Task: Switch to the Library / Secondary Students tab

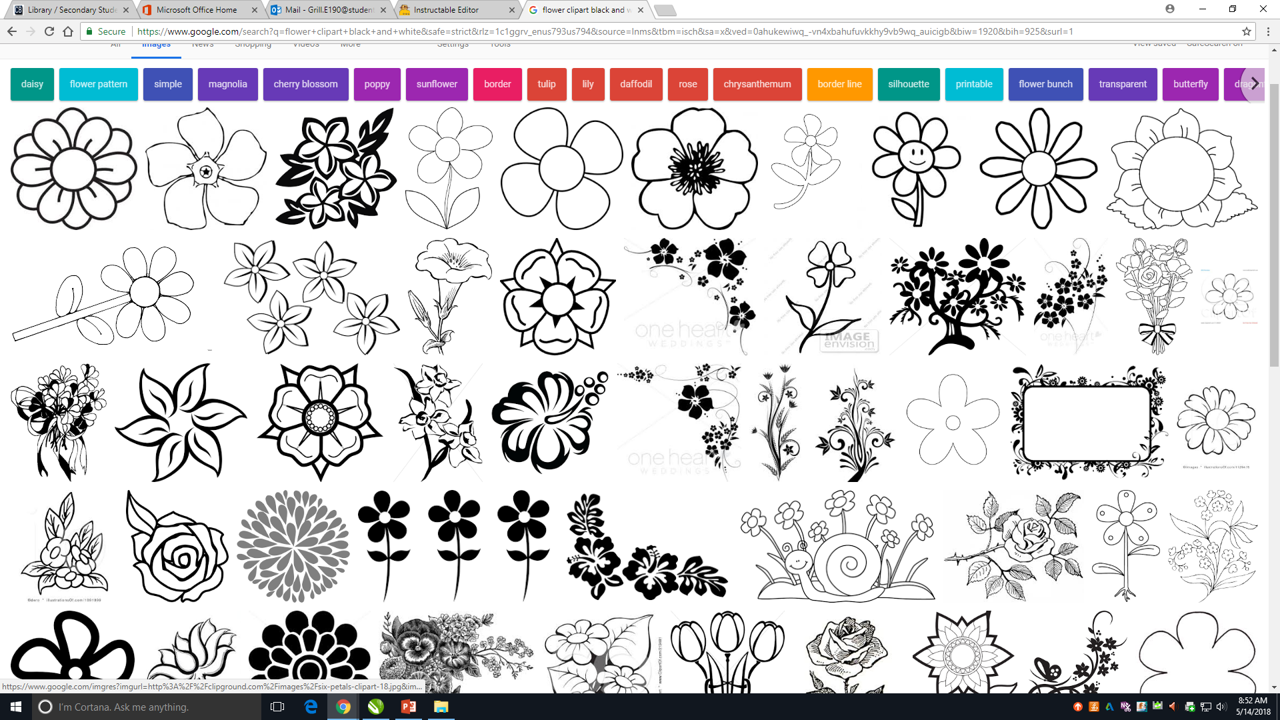Action: pyautogui.click(x=71, y=10)
